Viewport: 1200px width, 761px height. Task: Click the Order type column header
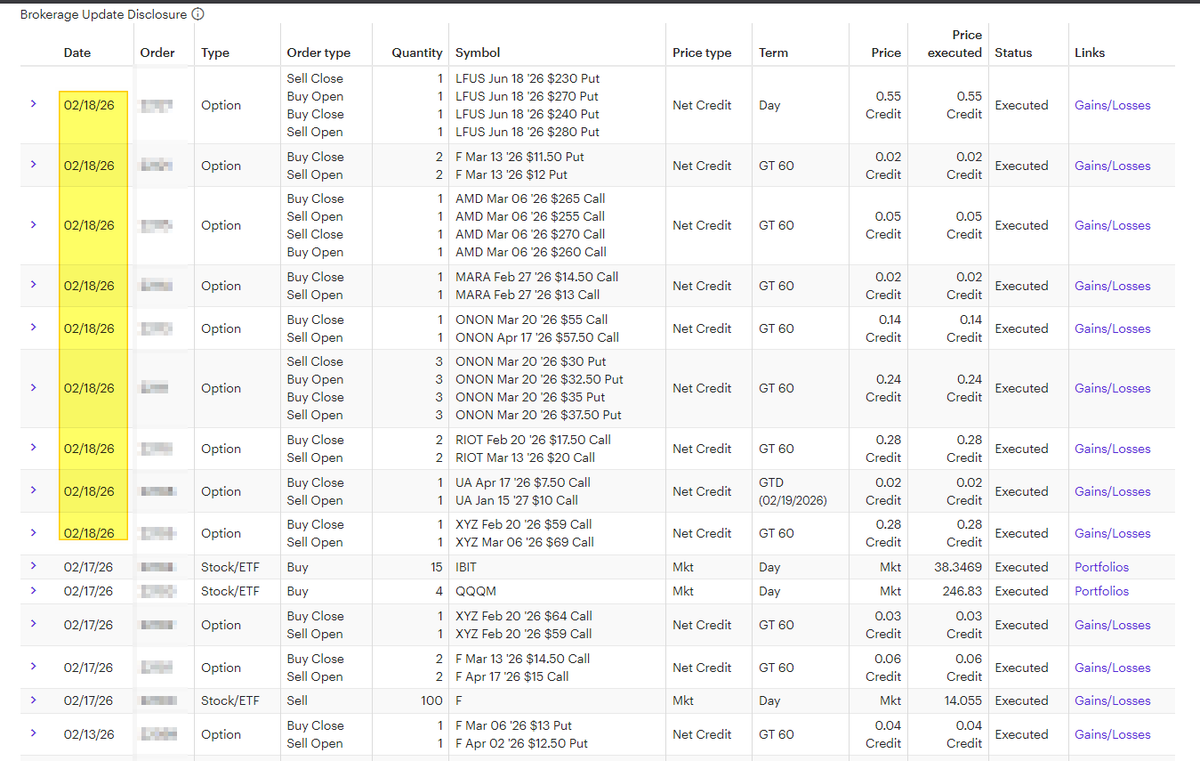(x=318, y=52)
